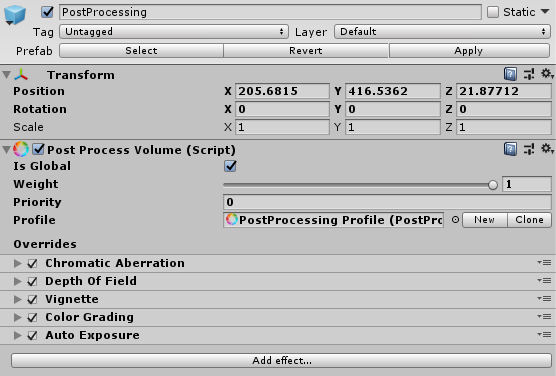
Task: Open the Profile object picker circle
Action: [x=455, y=220]
